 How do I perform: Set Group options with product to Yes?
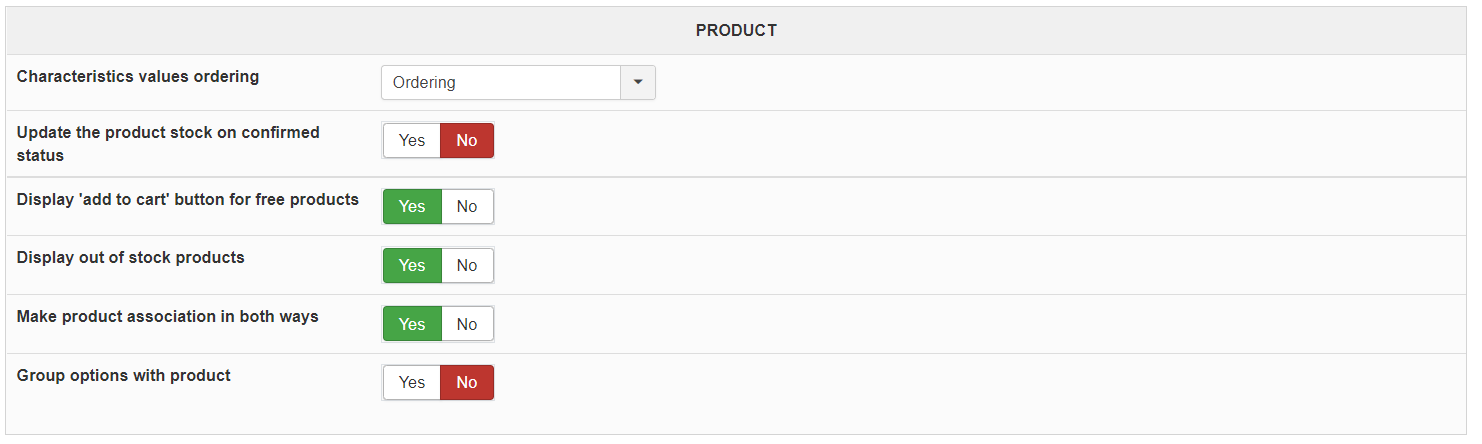412,383
